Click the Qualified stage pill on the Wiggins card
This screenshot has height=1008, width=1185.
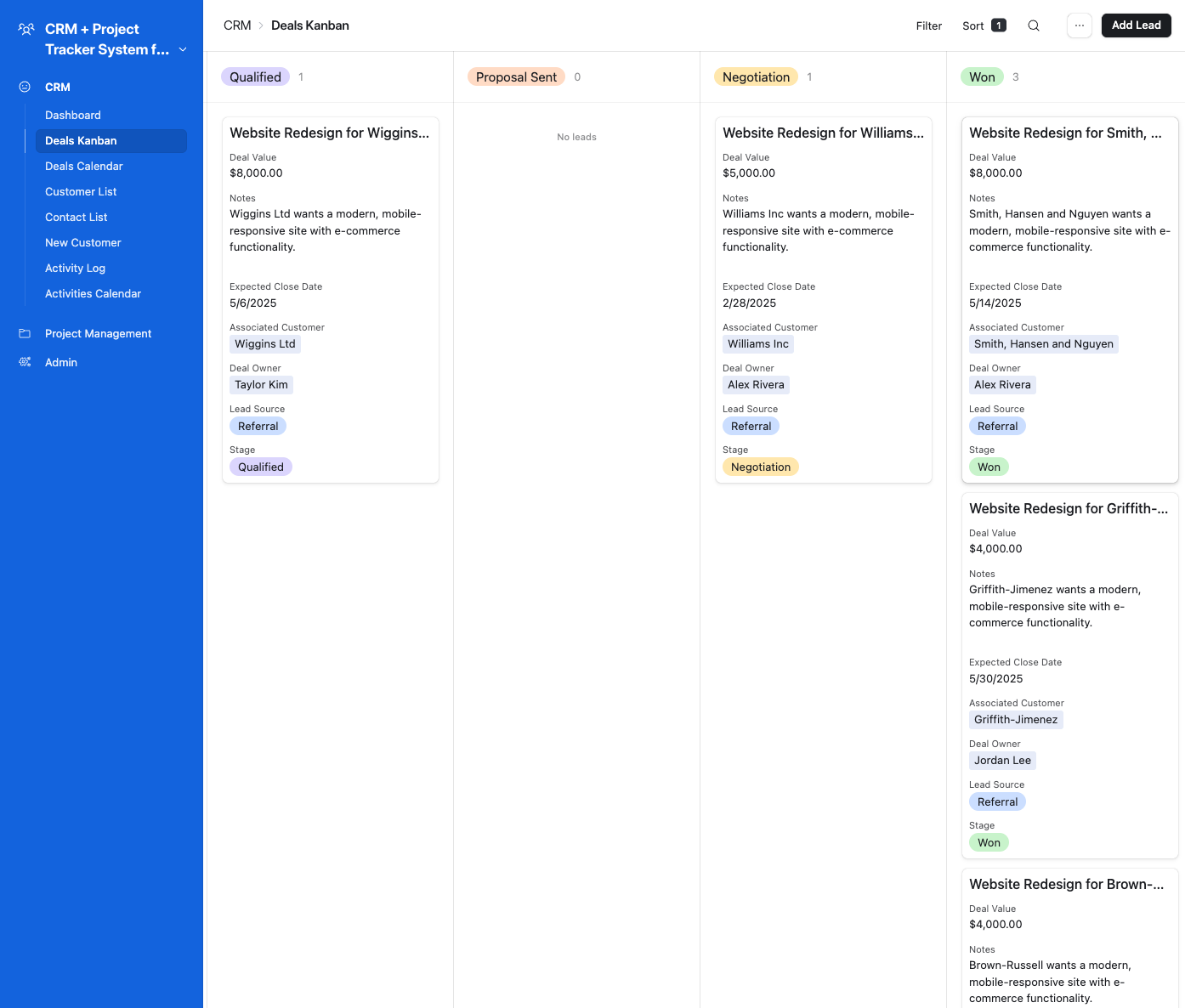(x=260, y=467)
